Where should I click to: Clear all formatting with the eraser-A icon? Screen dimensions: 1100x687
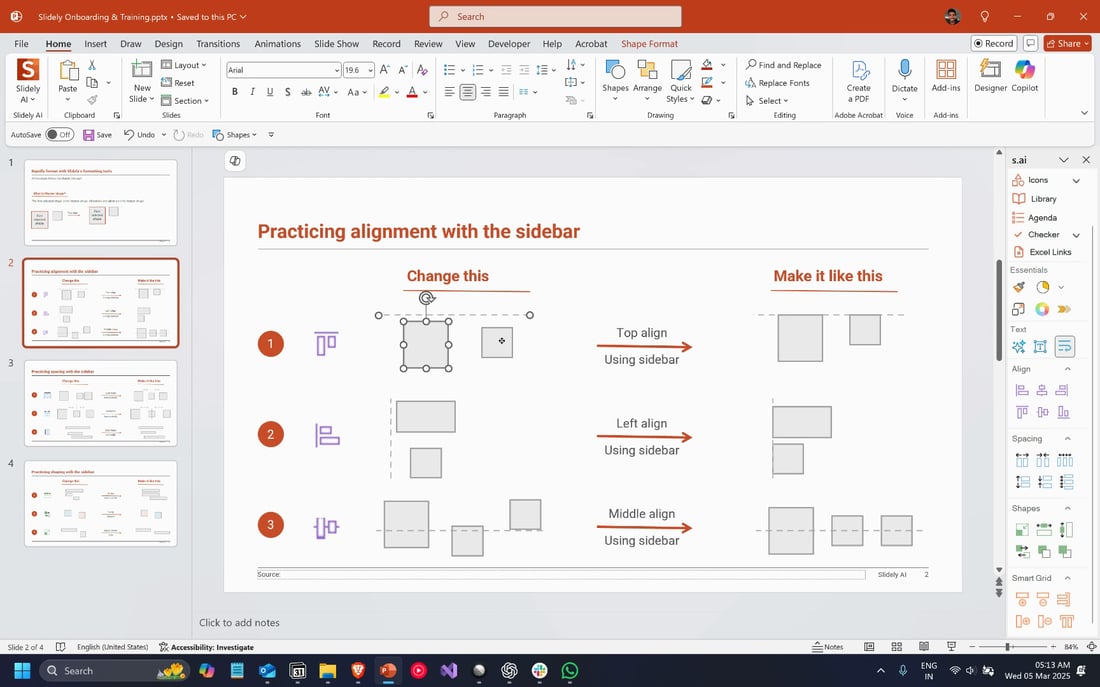point(422,69)
